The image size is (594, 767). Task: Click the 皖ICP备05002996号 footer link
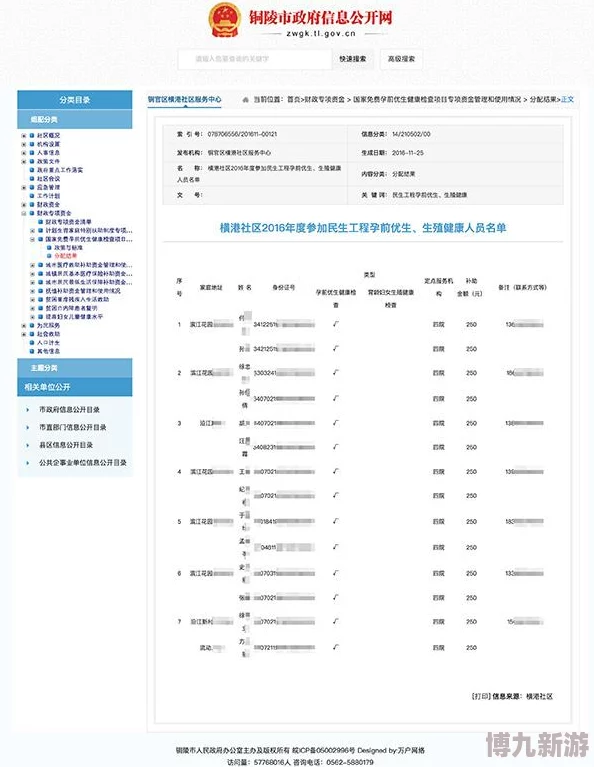pyautogui.click(x=323, y=750)
